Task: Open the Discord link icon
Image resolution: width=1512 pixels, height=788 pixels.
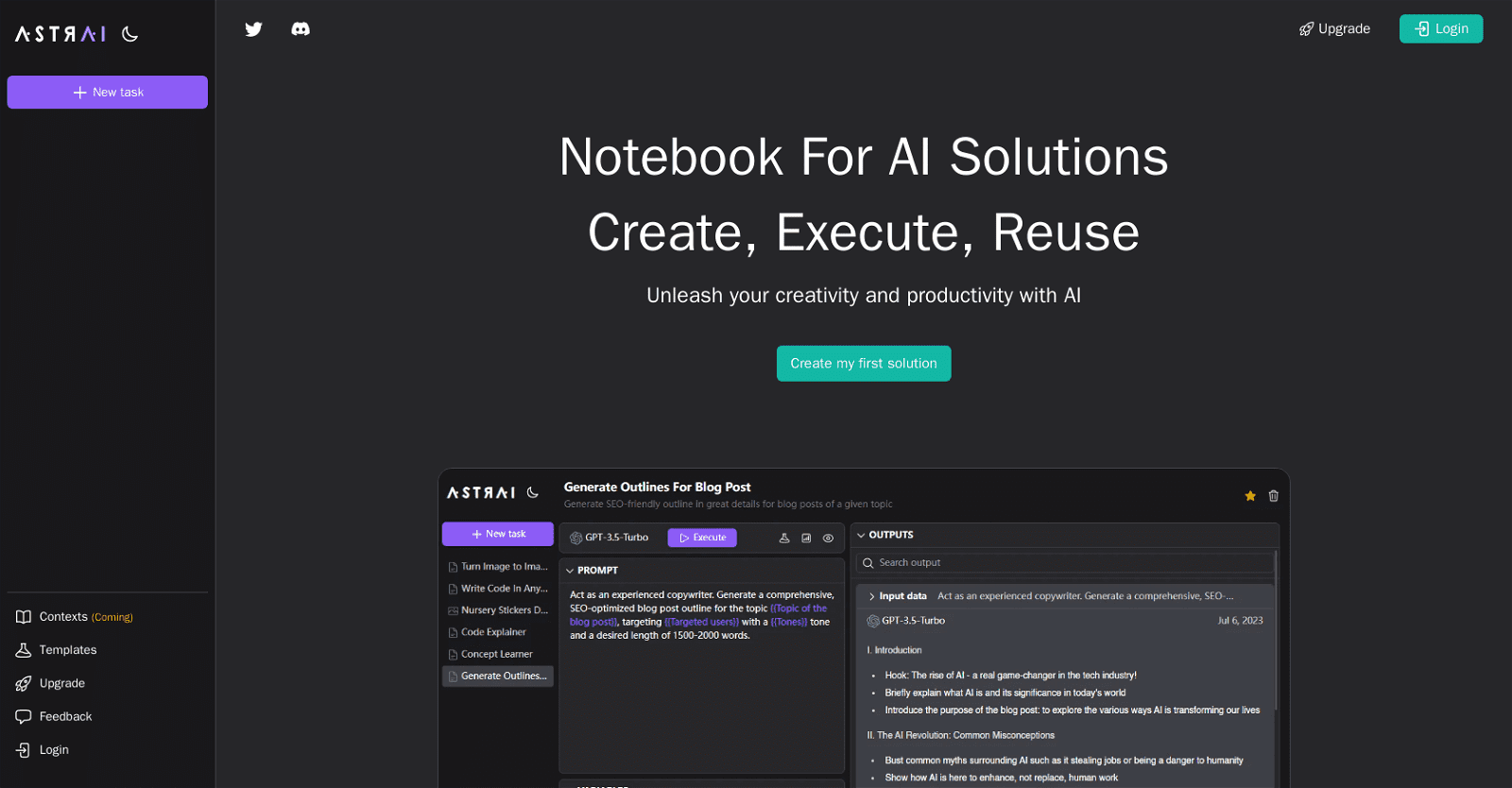Action: pyautogui.click(x=301, y=29)
